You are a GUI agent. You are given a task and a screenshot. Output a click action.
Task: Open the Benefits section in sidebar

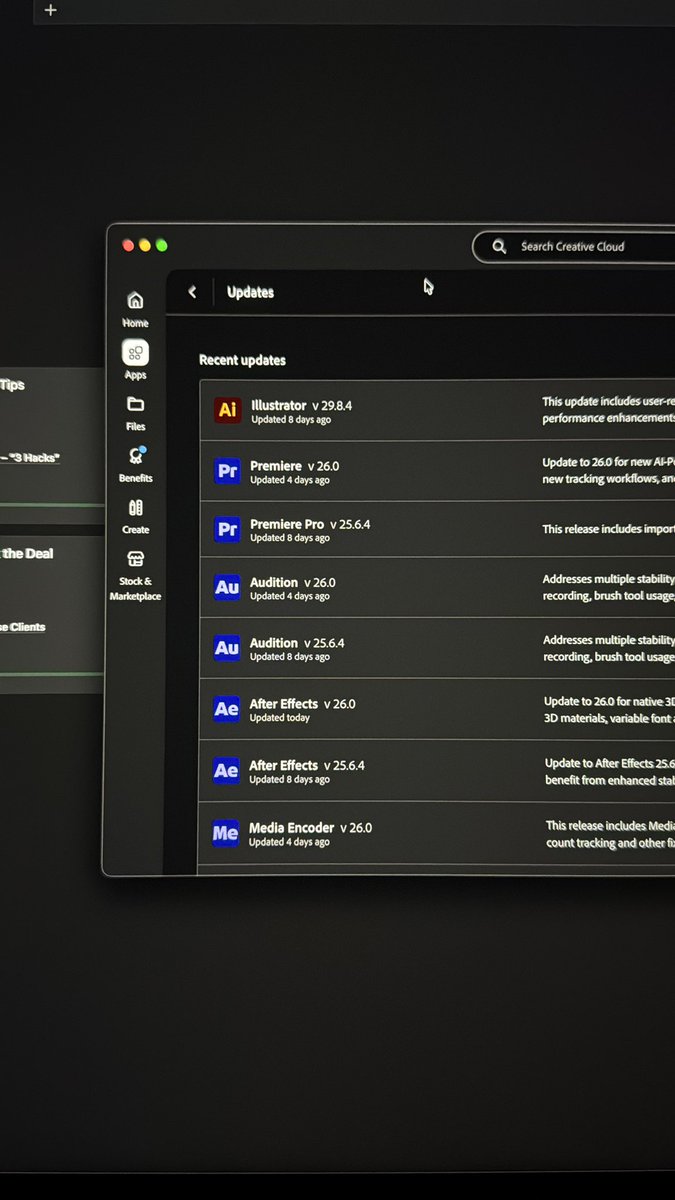coord(135,464)
